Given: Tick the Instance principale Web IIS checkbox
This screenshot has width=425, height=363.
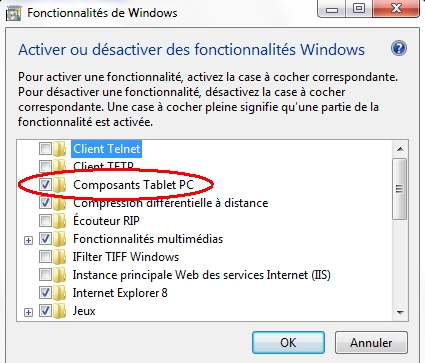Looking at the screenshot, I should pos(45,274).
